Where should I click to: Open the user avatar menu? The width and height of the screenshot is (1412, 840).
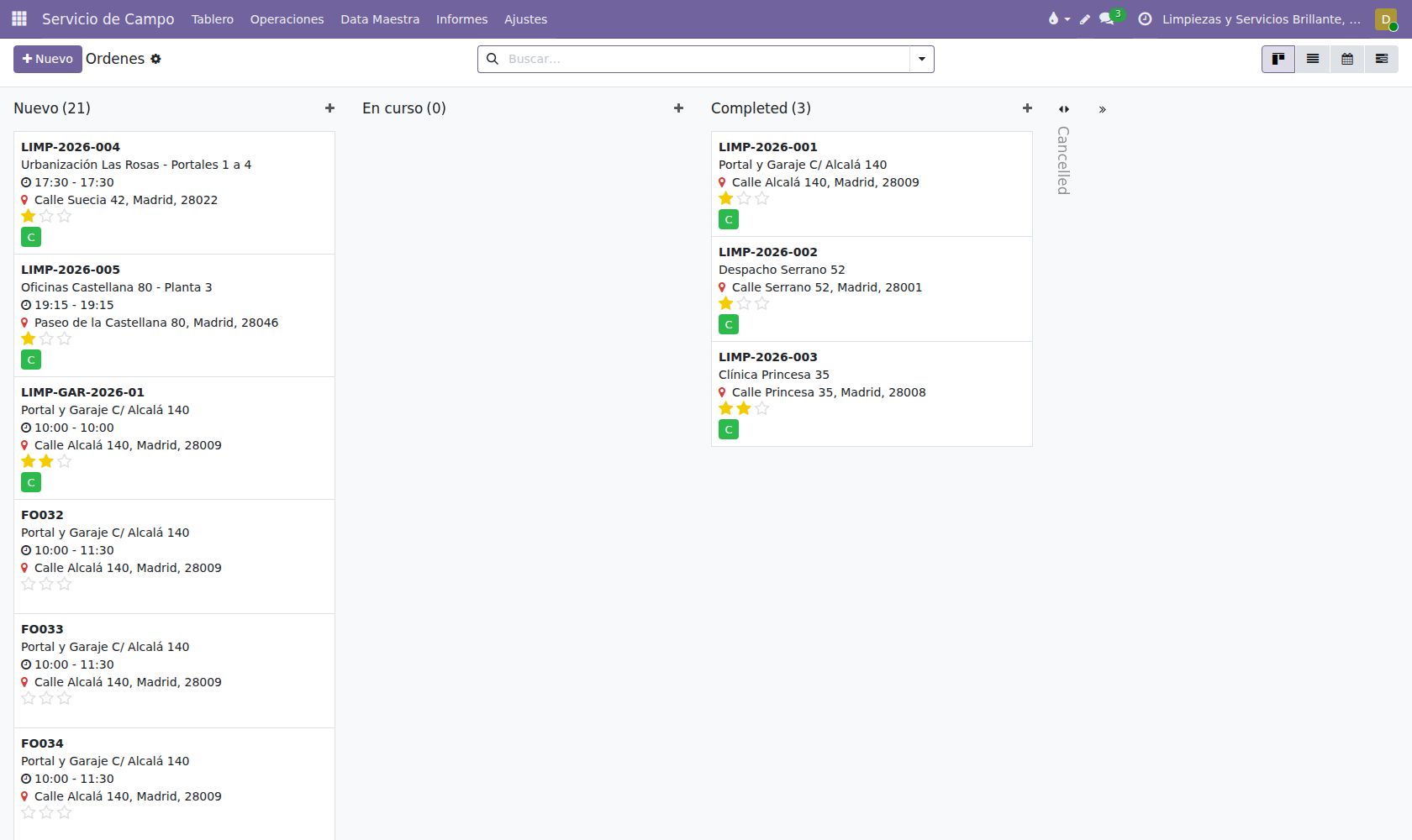(1386, 18)
